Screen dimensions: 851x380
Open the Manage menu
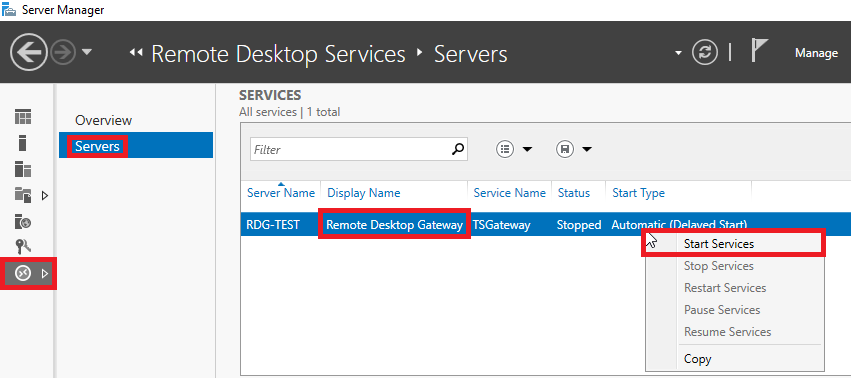tap(816, 53)
